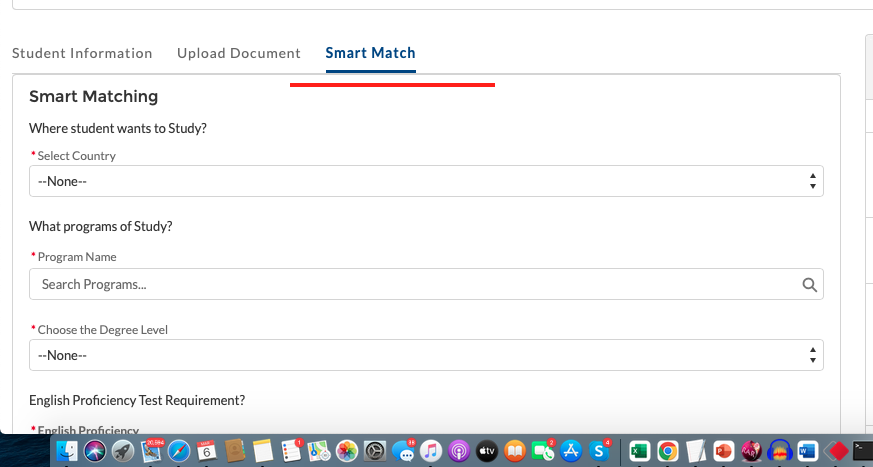The height and width of the screenshot is (467, 873).
Task: Click 'What programs of Study?' text
Action: coord(101,227)
